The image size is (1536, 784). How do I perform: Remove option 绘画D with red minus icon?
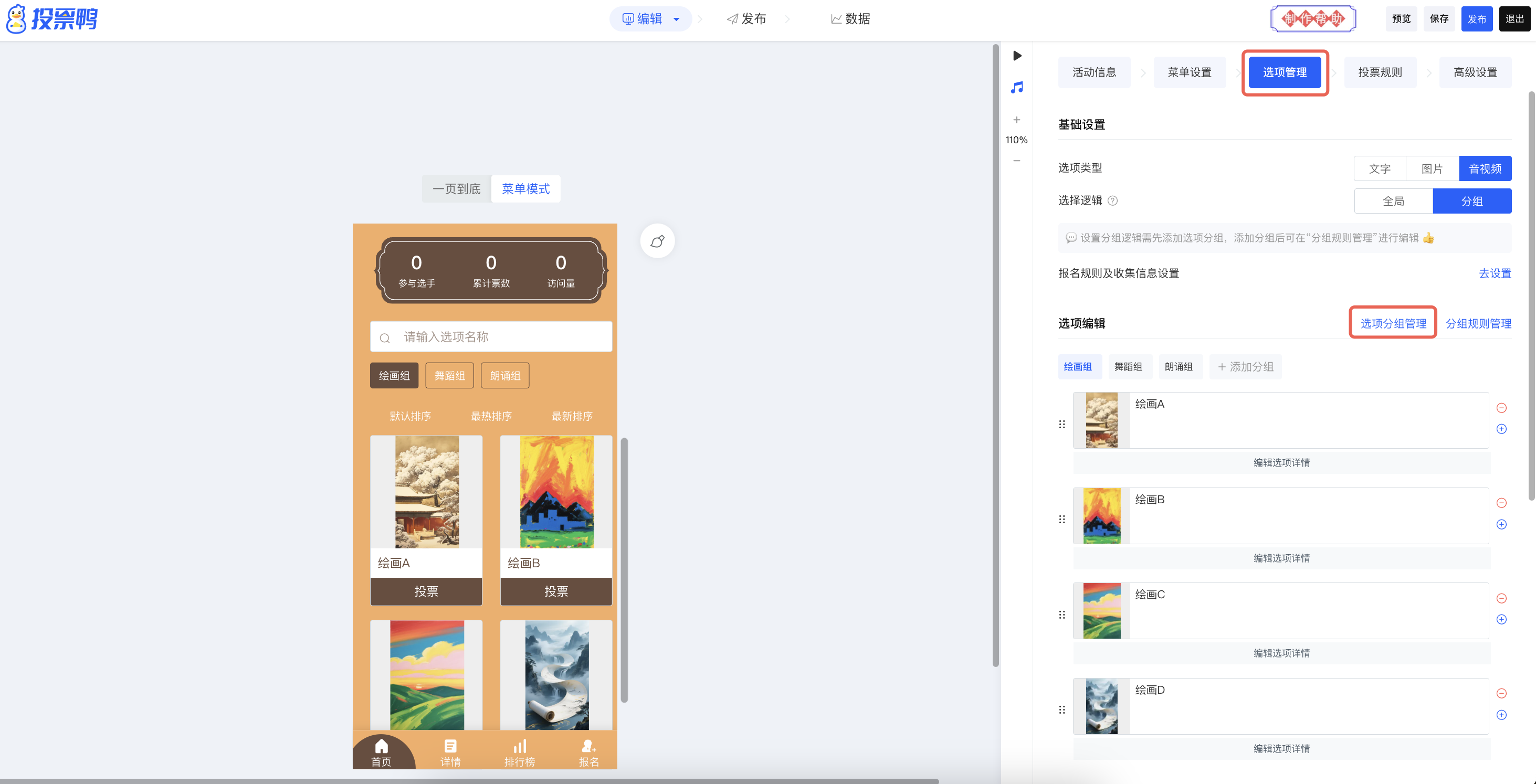click(x=1501, y=693)
